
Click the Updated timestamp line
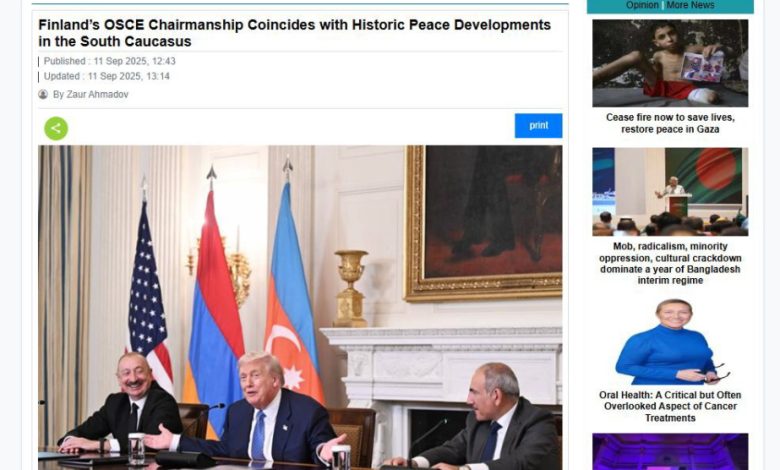pos(106,76)
